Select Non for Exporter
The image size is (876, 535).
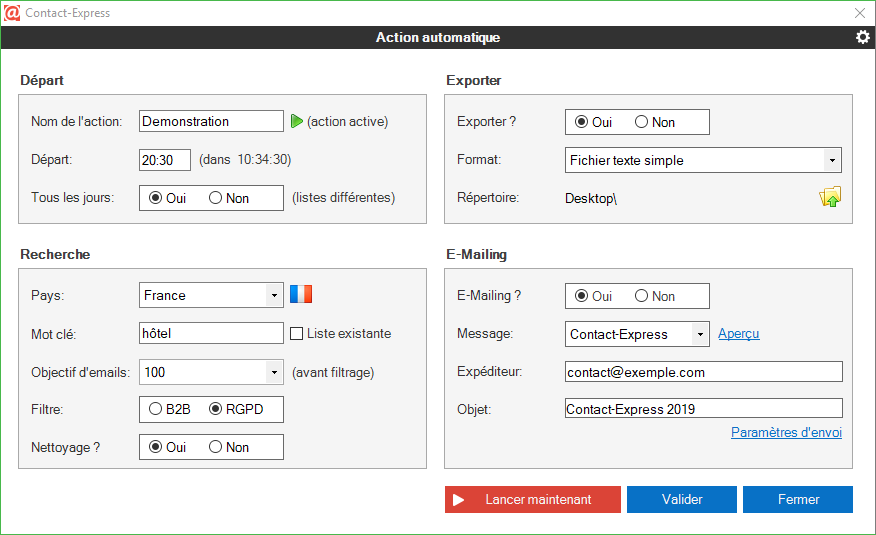pos(655,122)
